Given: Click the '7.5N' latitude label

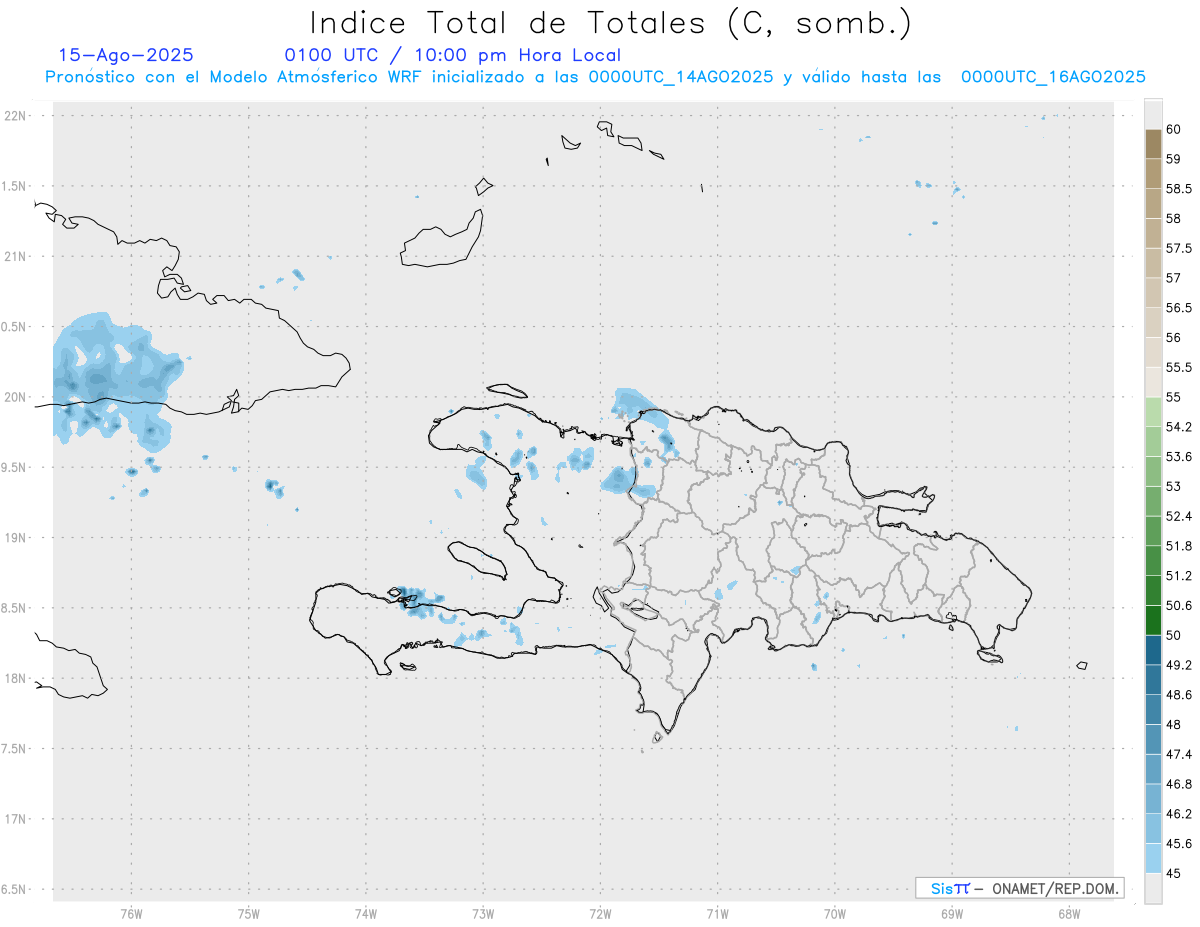Looking at the screenshot, I should (x=14, y=749).
